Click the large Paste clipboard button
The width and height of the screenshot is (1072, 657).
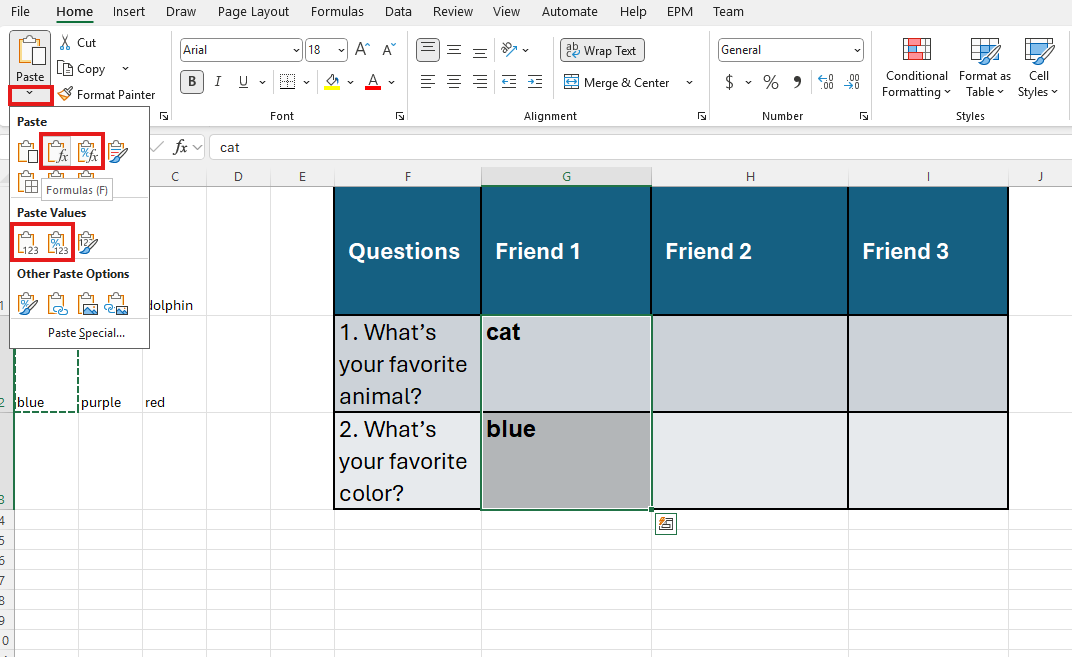(x=30, y=59)
